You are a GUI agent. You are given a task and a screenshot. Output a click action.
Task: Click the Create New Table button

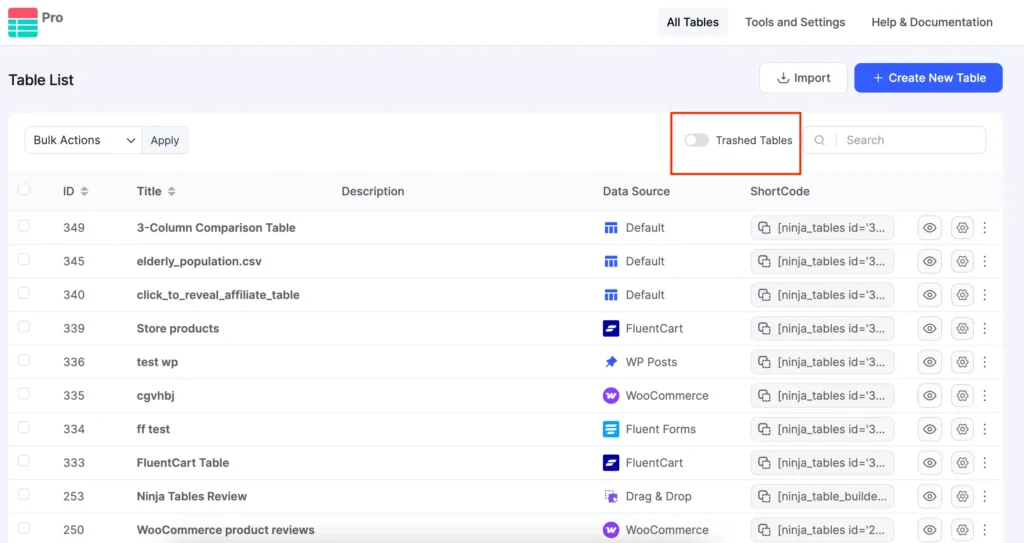click(928, 78)
